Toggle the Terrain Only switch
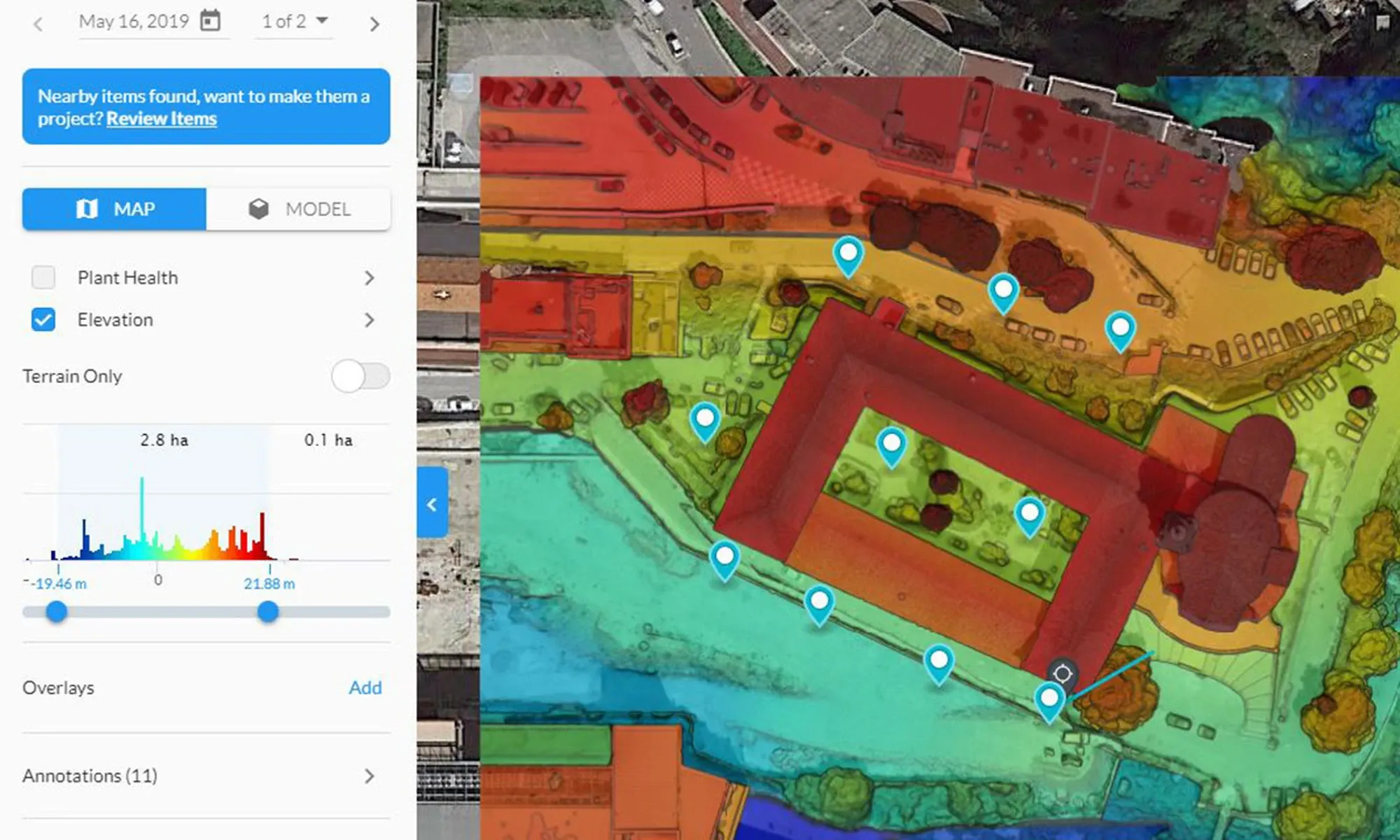1400x840 pixels. pyautogui.click(x=360, y=377)
